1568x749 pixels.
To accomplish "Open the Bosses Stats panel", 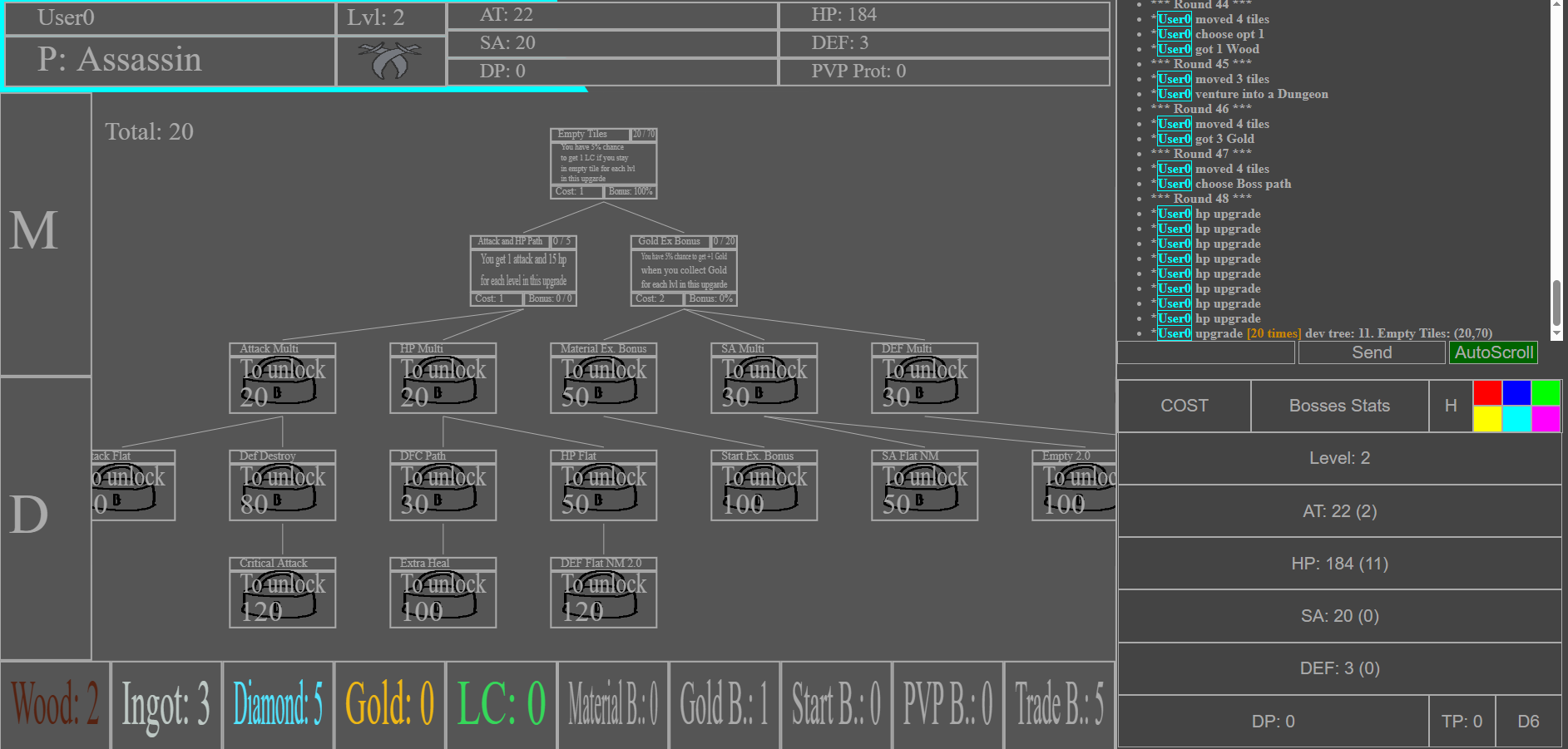I will click(1339, 406).
